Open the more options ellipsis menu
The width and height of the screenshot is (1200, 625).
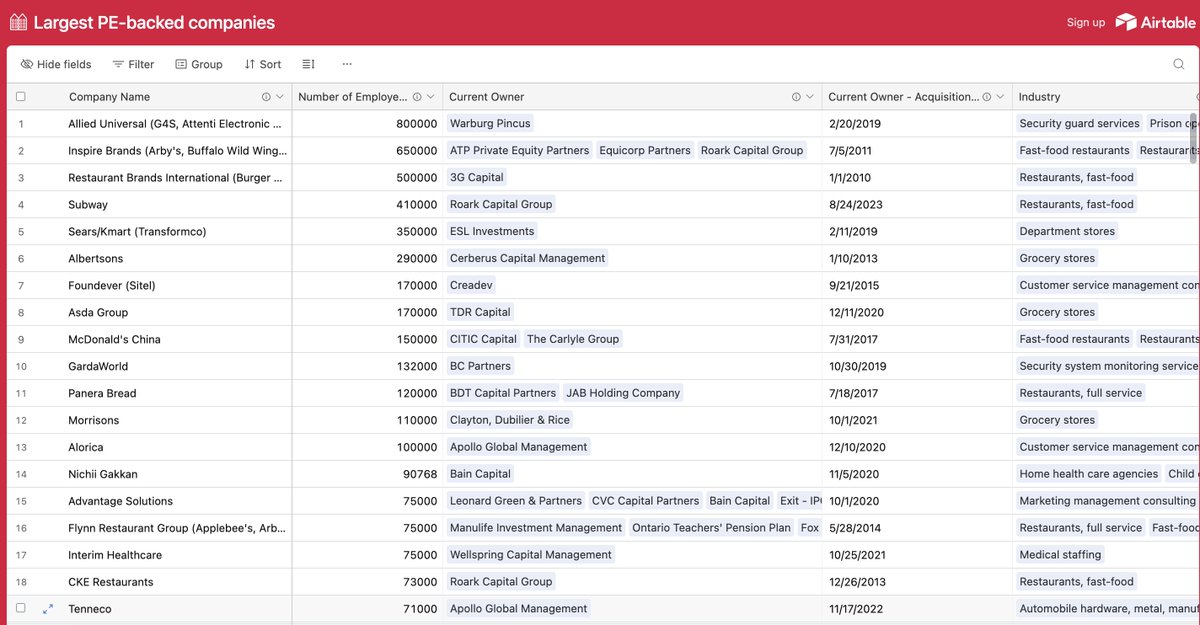pyautogui.click(x=347, y=64)
